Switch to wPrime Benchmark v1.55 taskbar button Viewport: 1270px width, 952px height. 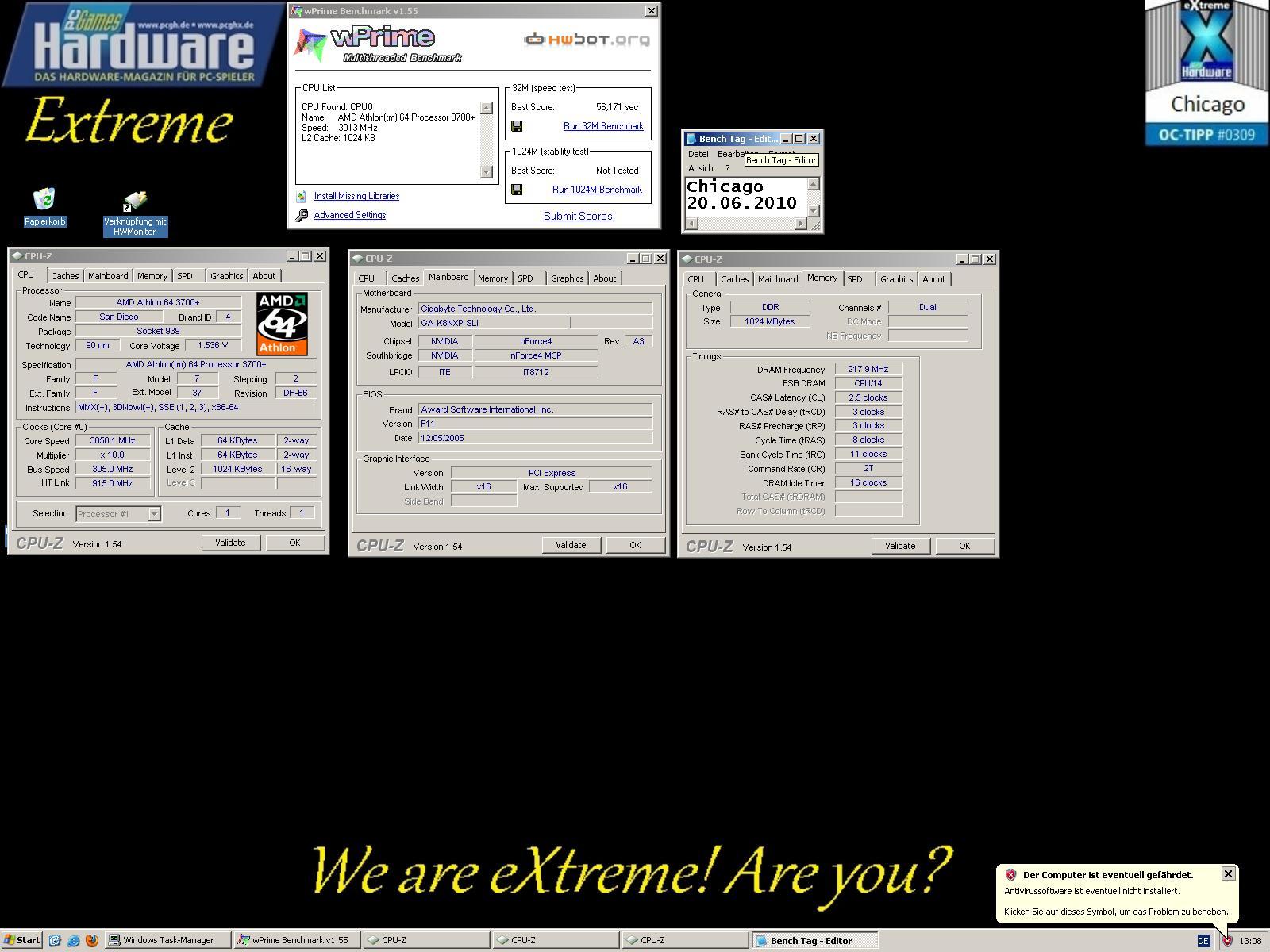298,940
